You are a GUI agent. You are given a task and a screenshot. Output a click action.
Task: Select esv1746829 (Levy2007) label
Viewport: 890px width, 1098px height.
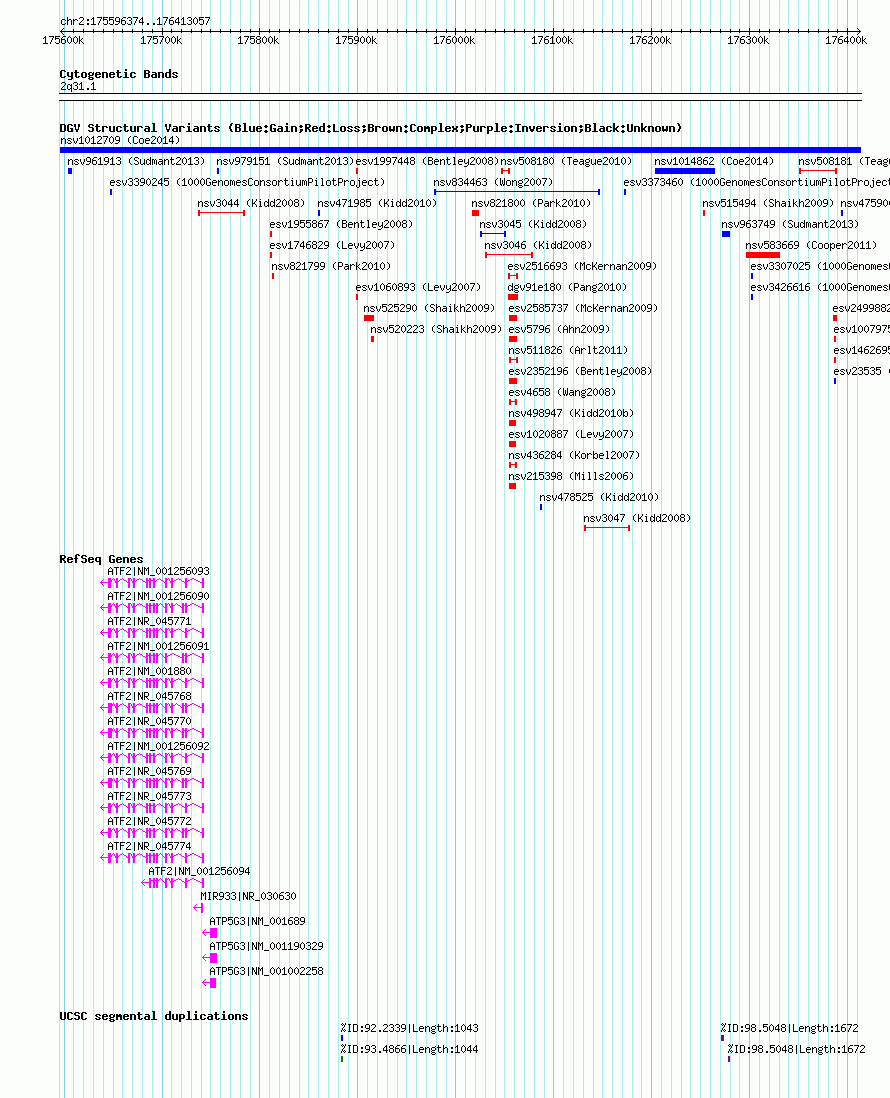332,245
